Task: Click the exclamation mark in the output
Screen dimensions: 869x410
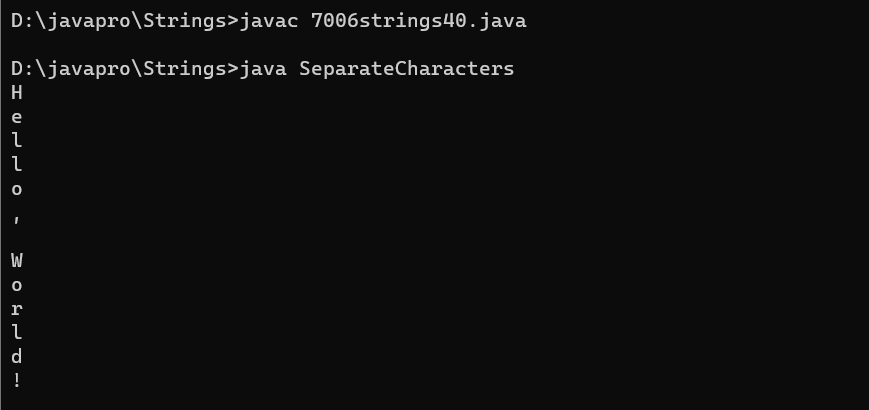Action: 17,380
